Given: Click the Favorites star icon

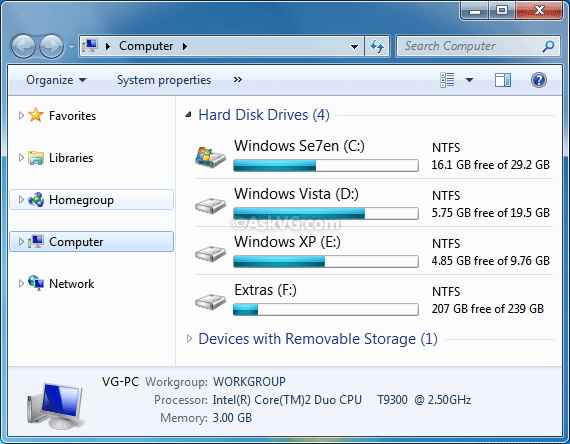Looking at the screenshot, I should pos(36,115).
